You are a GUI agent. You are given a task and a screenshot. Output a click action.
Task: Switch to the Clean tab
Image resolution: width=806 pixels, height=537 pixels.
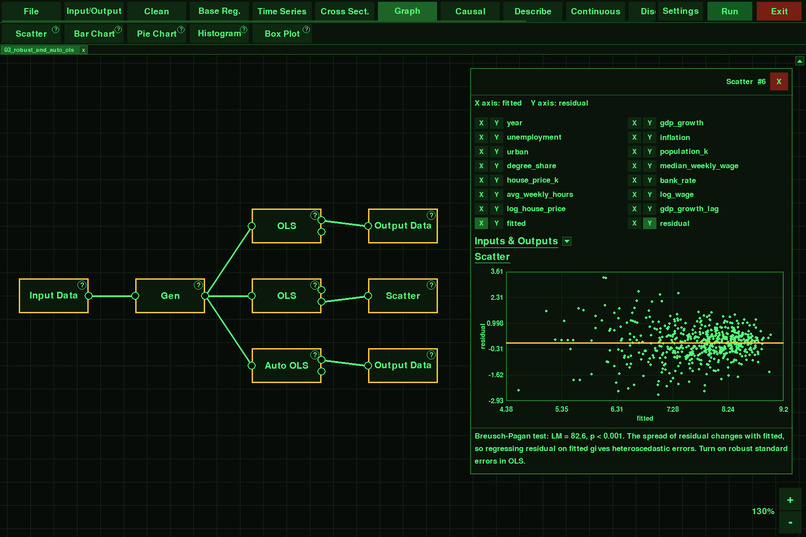pyautogui.click(x=156, y=11)
